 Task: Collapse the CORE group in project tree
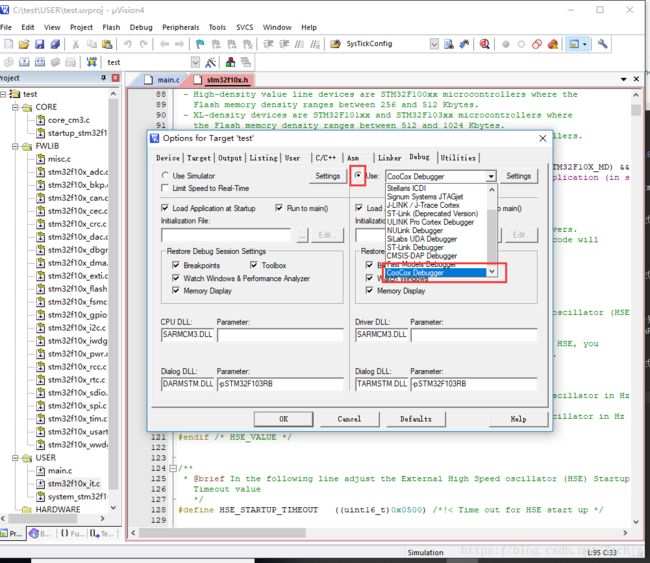(15, 107)
